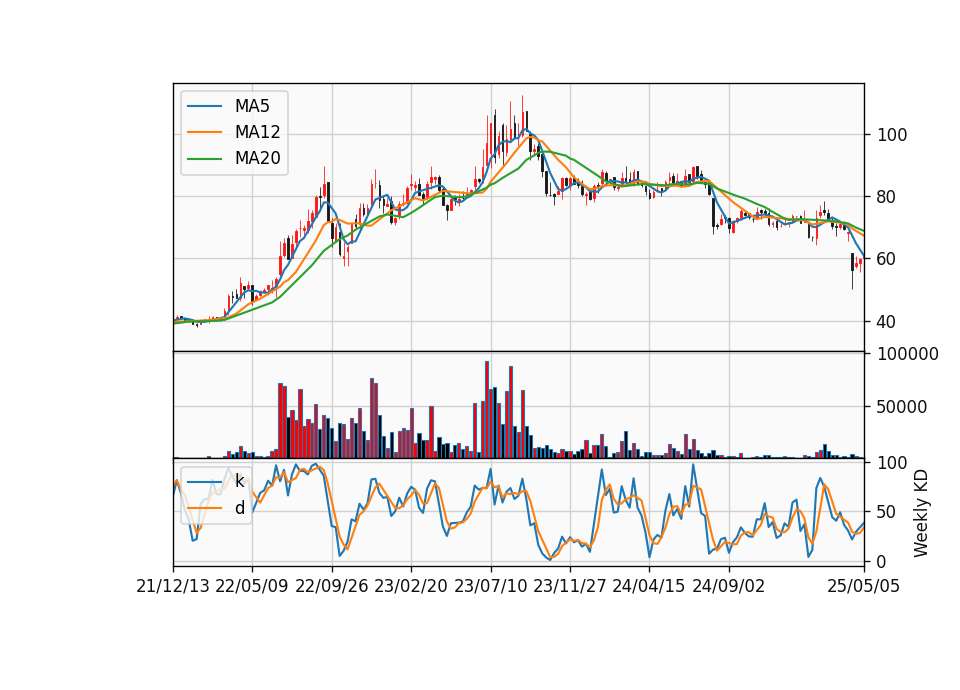Click the tallest volume bar near 23/07/10
This screenshot has height=690, width=960.
coord(487,410)
